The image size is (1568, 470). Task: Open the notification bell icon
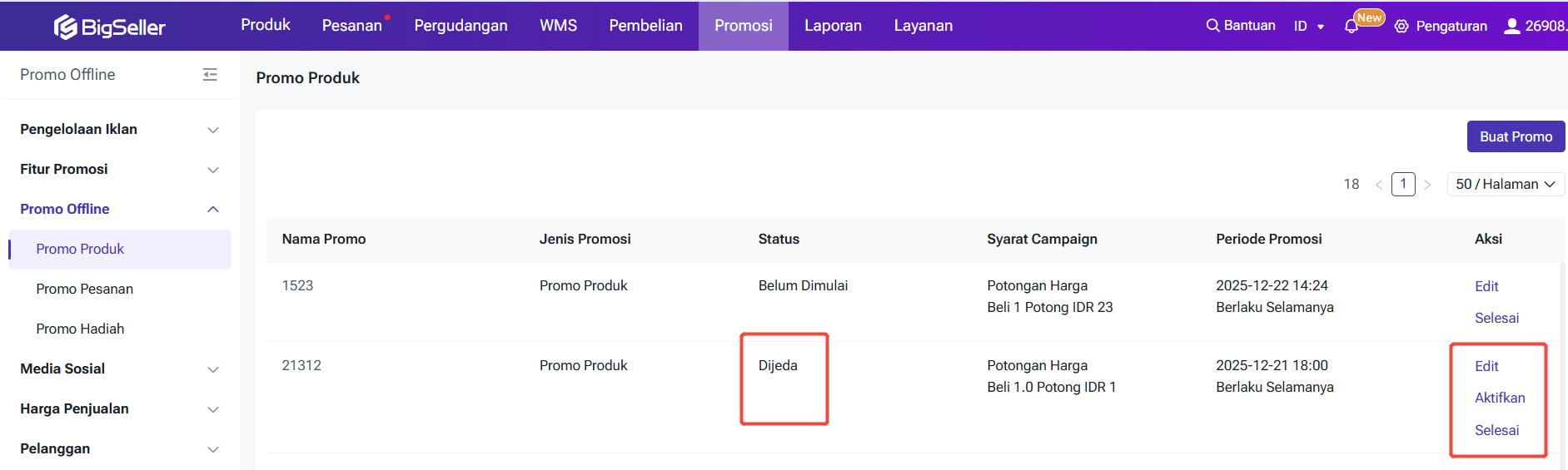click(1351, 27)
